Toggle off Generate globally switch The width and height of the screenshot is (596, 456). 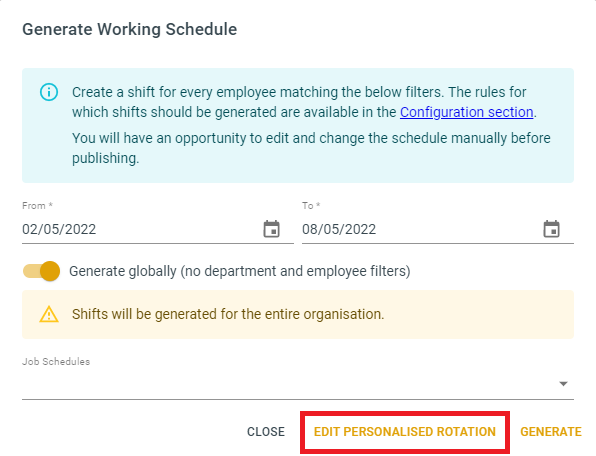click(x=41, y=271)
